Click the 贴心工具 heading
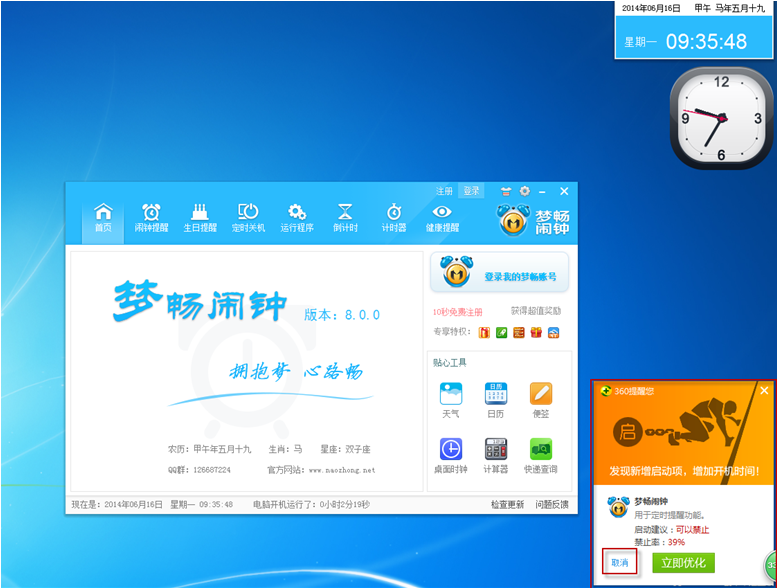Image resolution: width=777 pixels, height=588 pixels. (449, 363)
